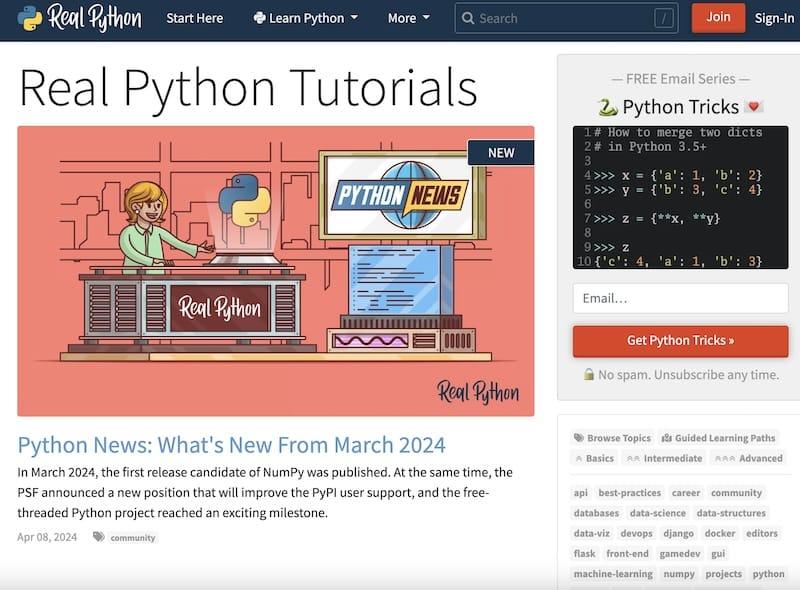Click the slash shortcut icon in search
Screen dimensions: 800x590
(663, 18)
